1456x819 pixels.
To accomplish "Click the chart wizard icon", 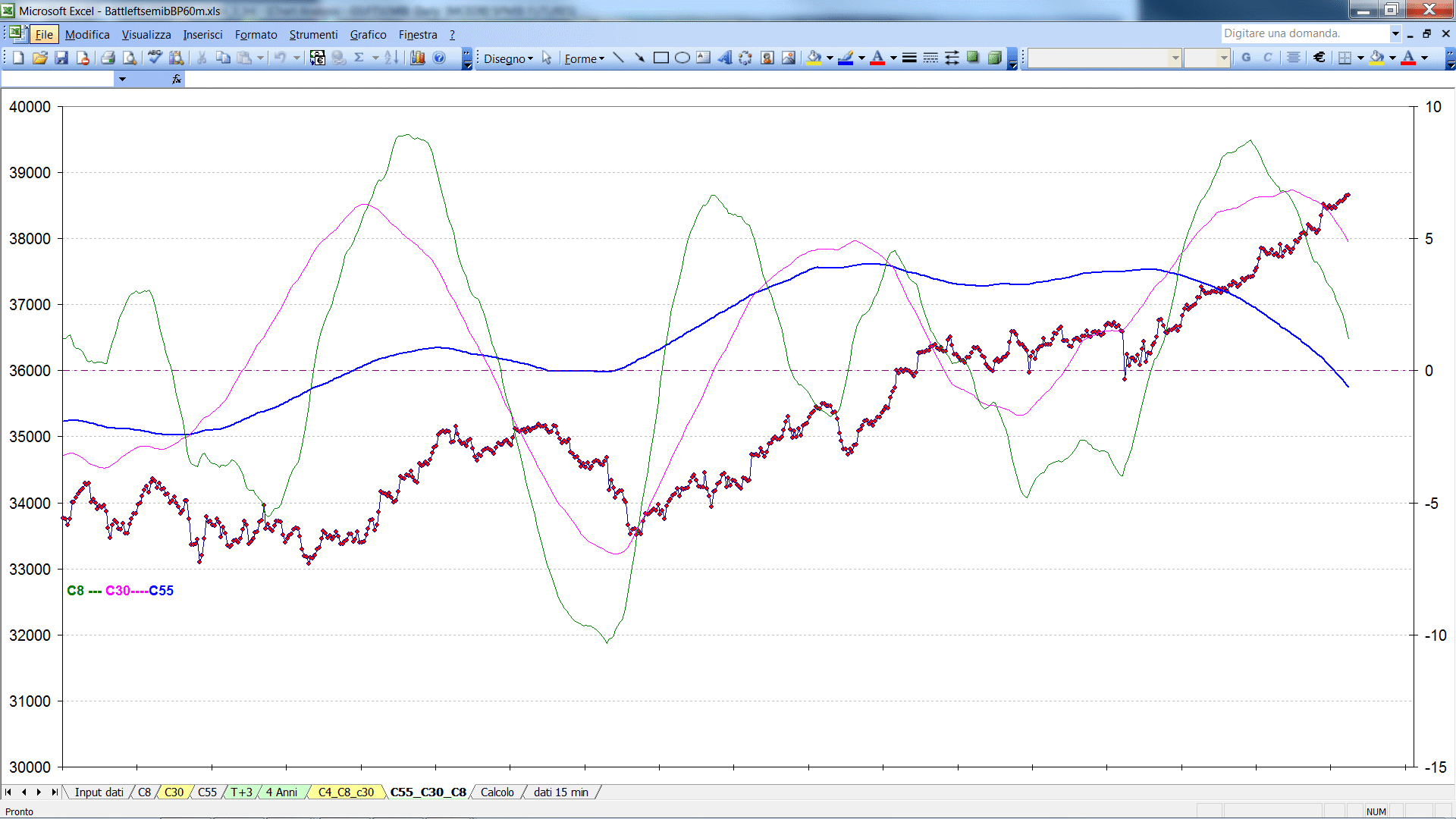I will pos(417,58).
